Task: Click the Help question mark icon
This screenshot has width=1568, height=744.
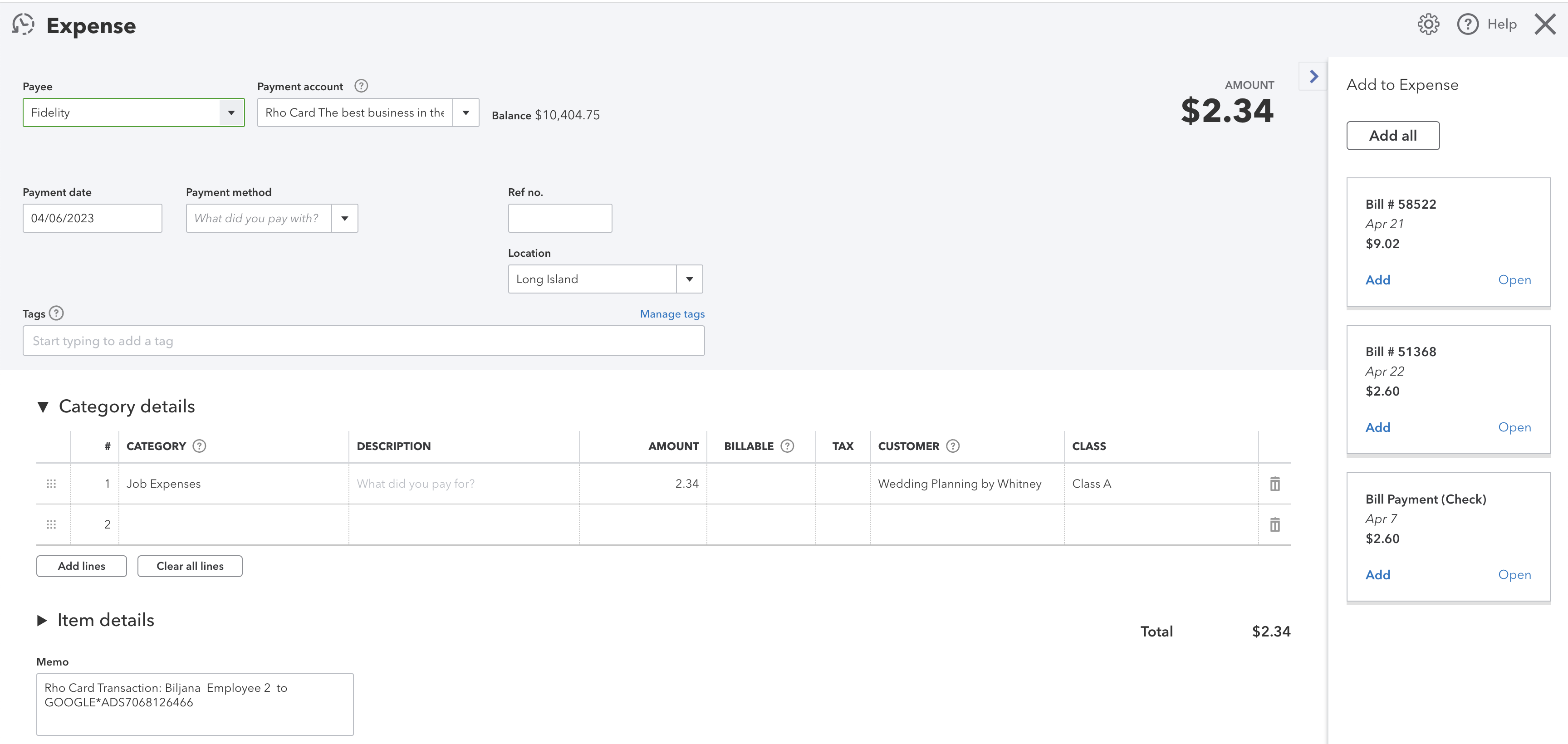Action: click(x=1468, y=24)
